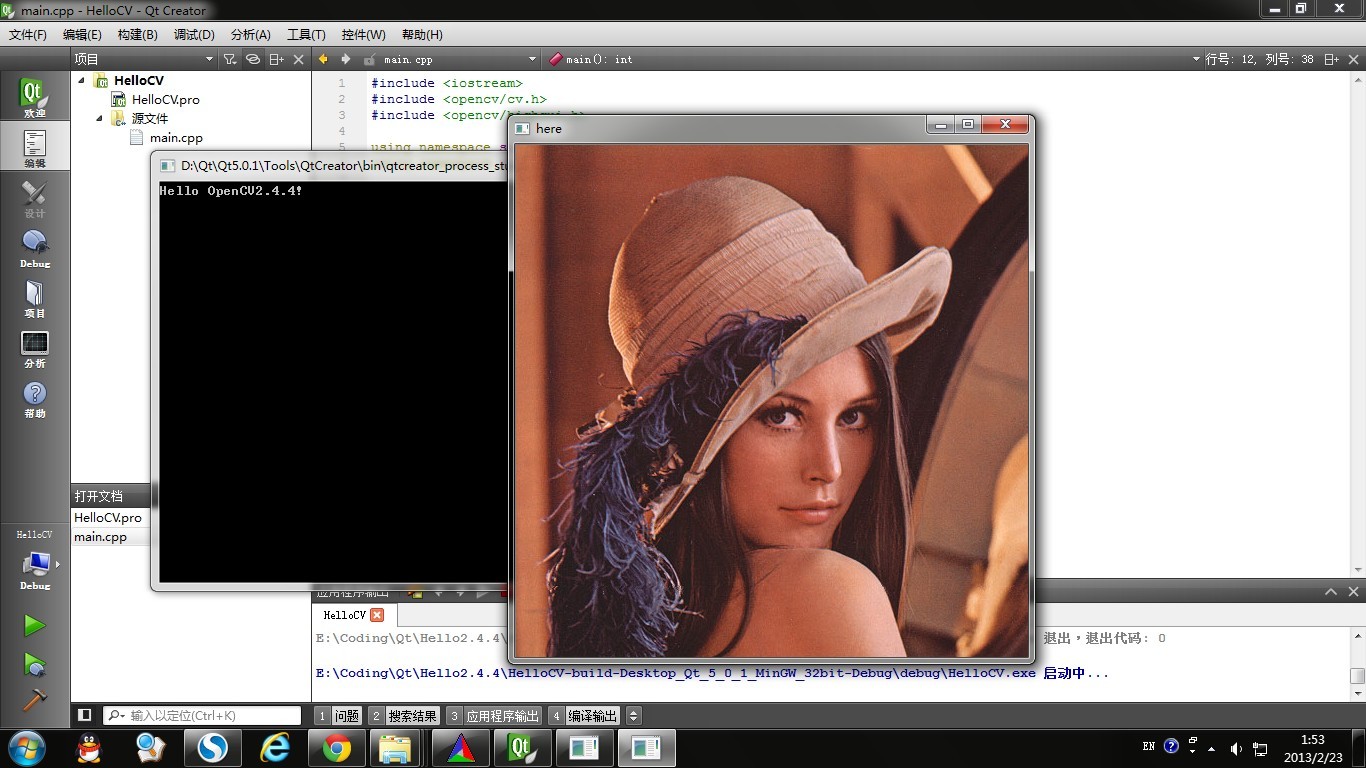Close the application output pane
The width and height of the screenshot is (1366, 768).
click(x=1354, y=591)
